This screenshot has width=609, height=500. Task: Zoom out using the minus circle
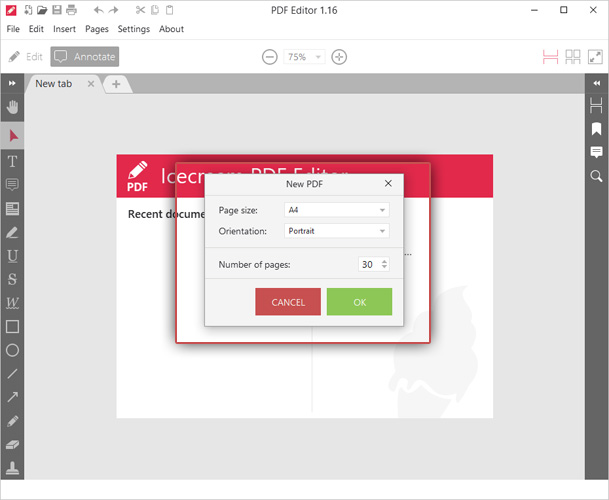(x=270, y=57)
